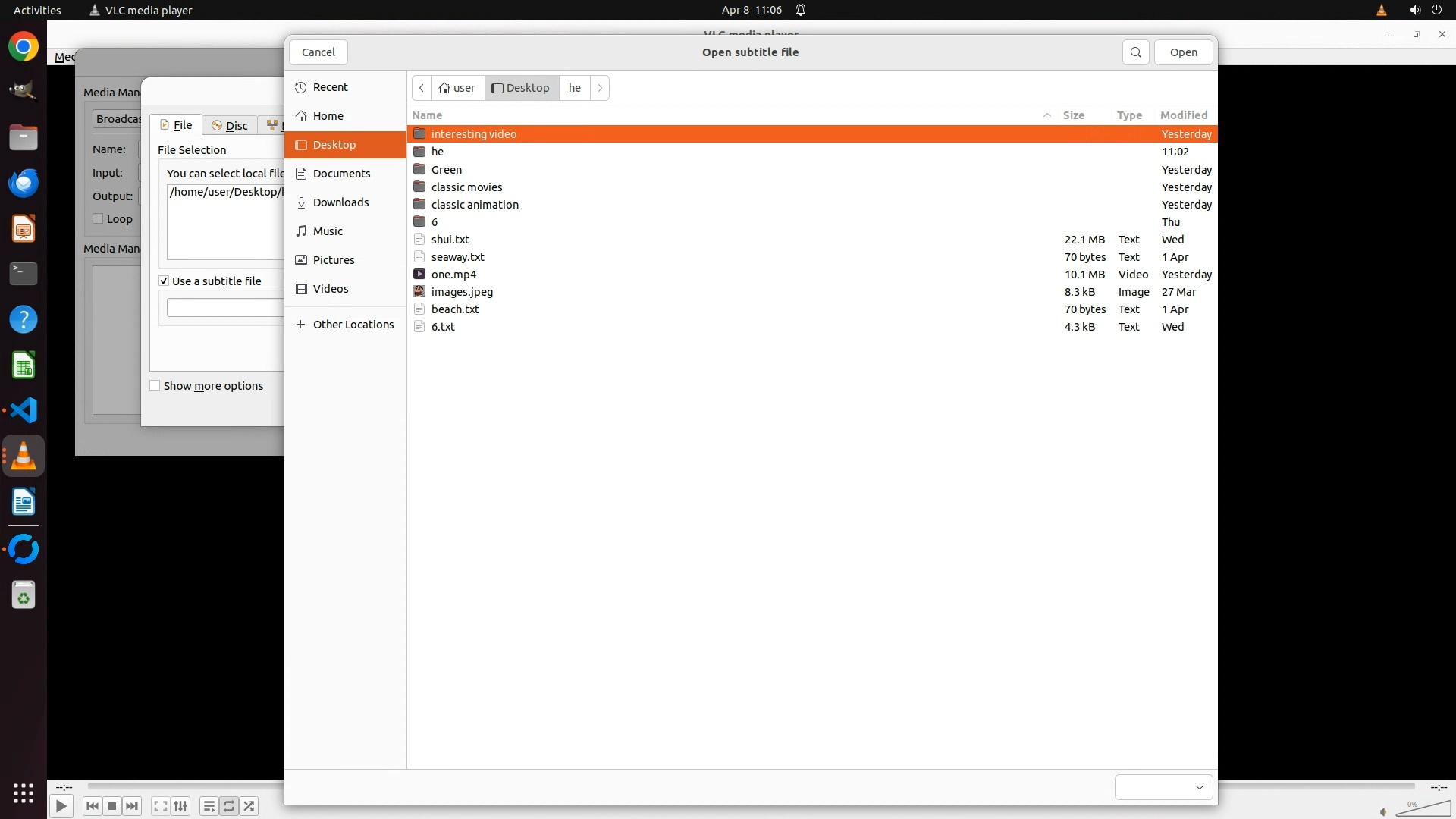The image size is (1456, 819).
Task: Toggle the playlist icon
Action: click(x=209, y=806)
